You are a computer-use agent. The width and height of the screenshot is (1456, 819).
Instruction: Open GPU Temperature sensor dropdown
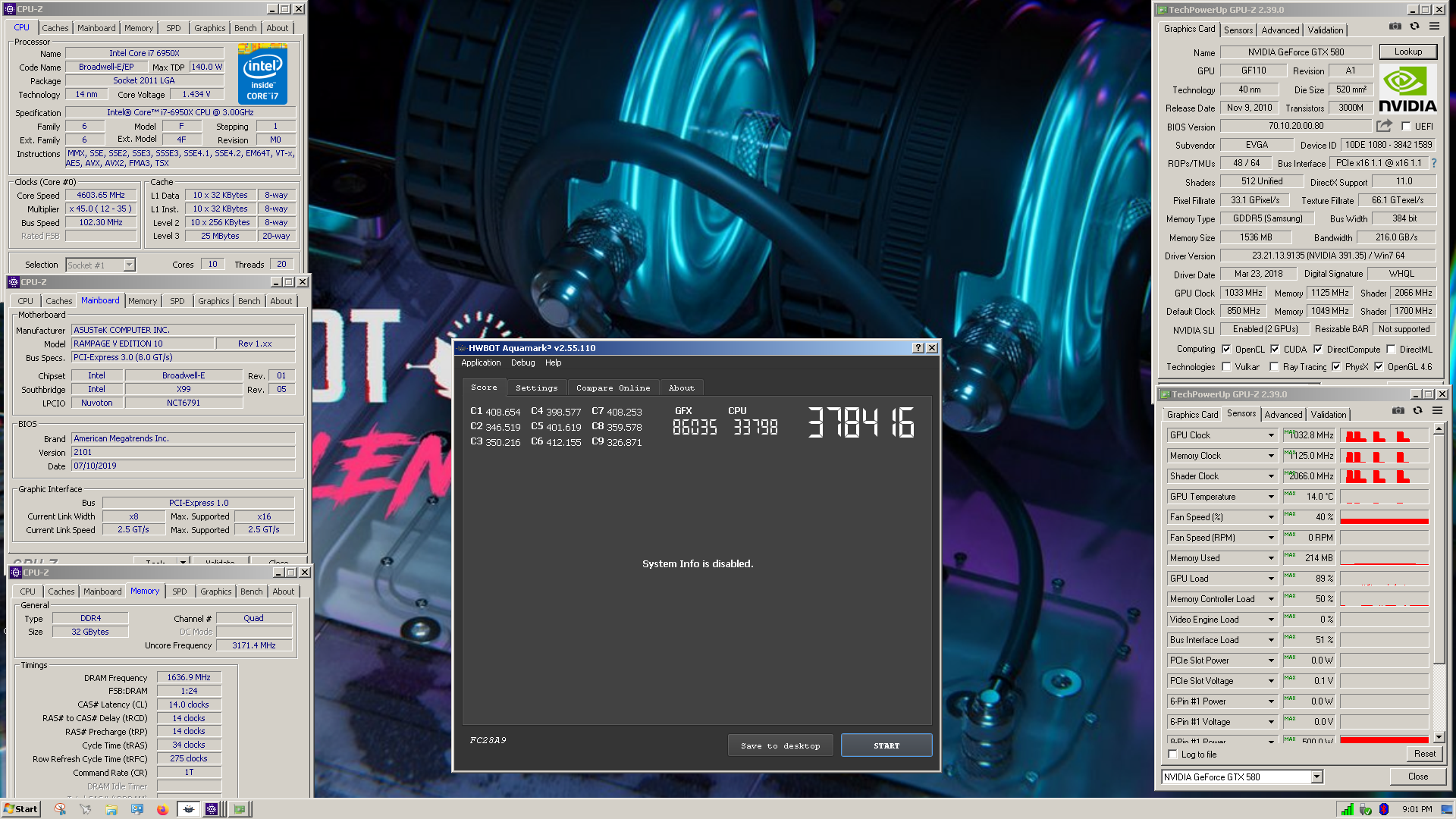[1271, 497]
